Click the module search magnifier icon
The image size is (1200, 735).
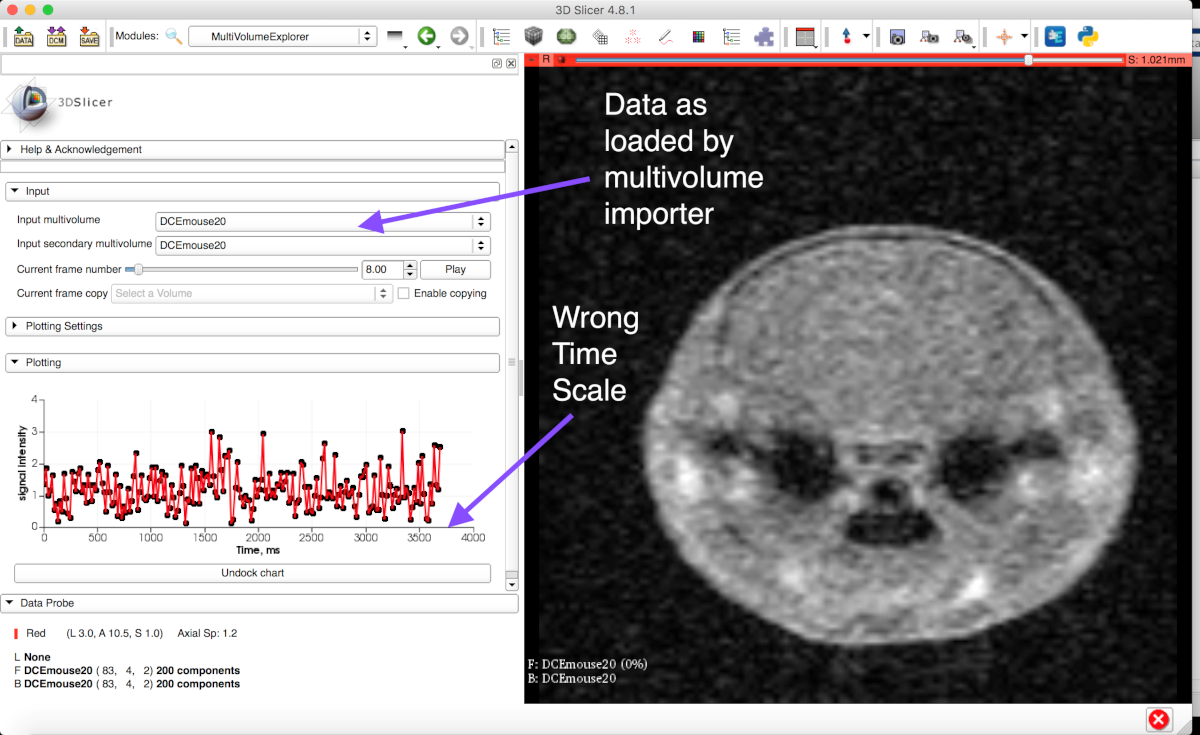point(174,37)
